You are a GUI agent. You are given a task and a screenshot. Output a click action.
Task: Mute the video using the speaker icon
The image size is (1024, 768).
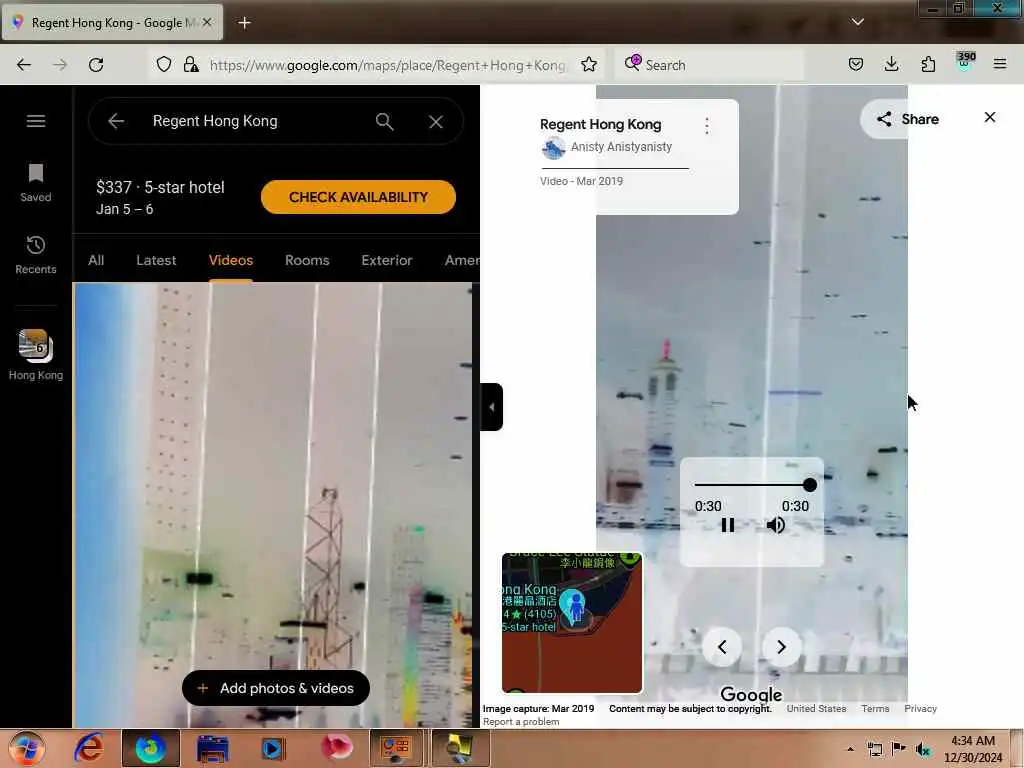[775, 525]
